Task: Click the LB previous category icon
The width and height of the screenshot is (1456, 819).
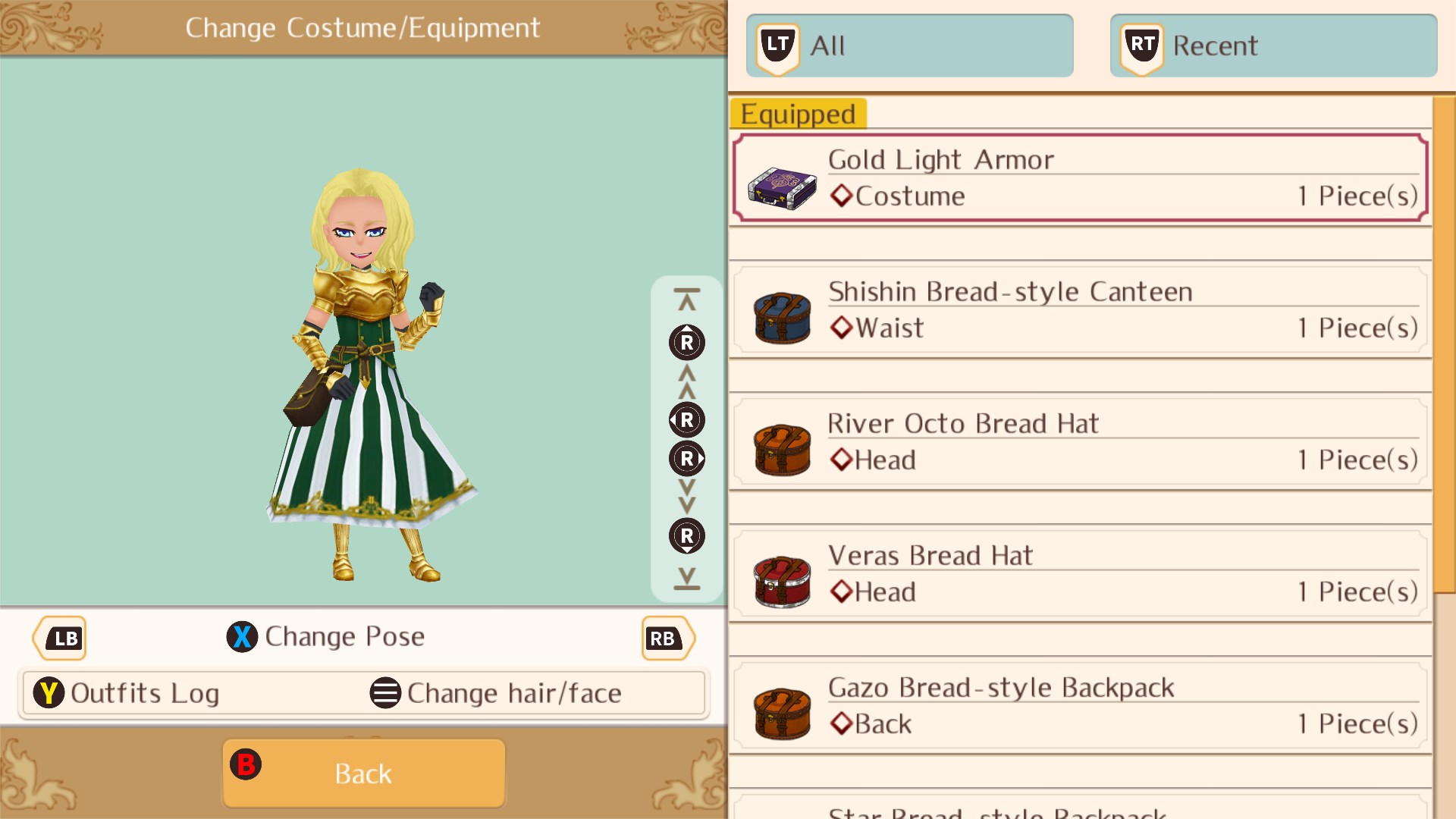Action: click(x=60, y=639)
